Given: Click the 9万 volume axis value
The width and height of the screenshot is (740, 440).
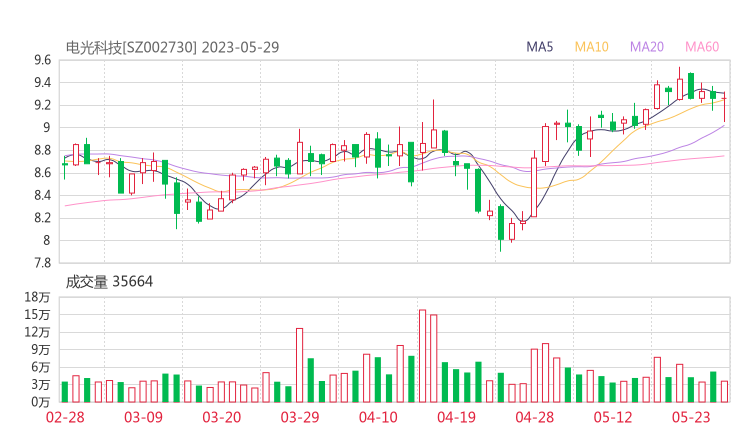Looking at the screenshot, I should (41, 349).
